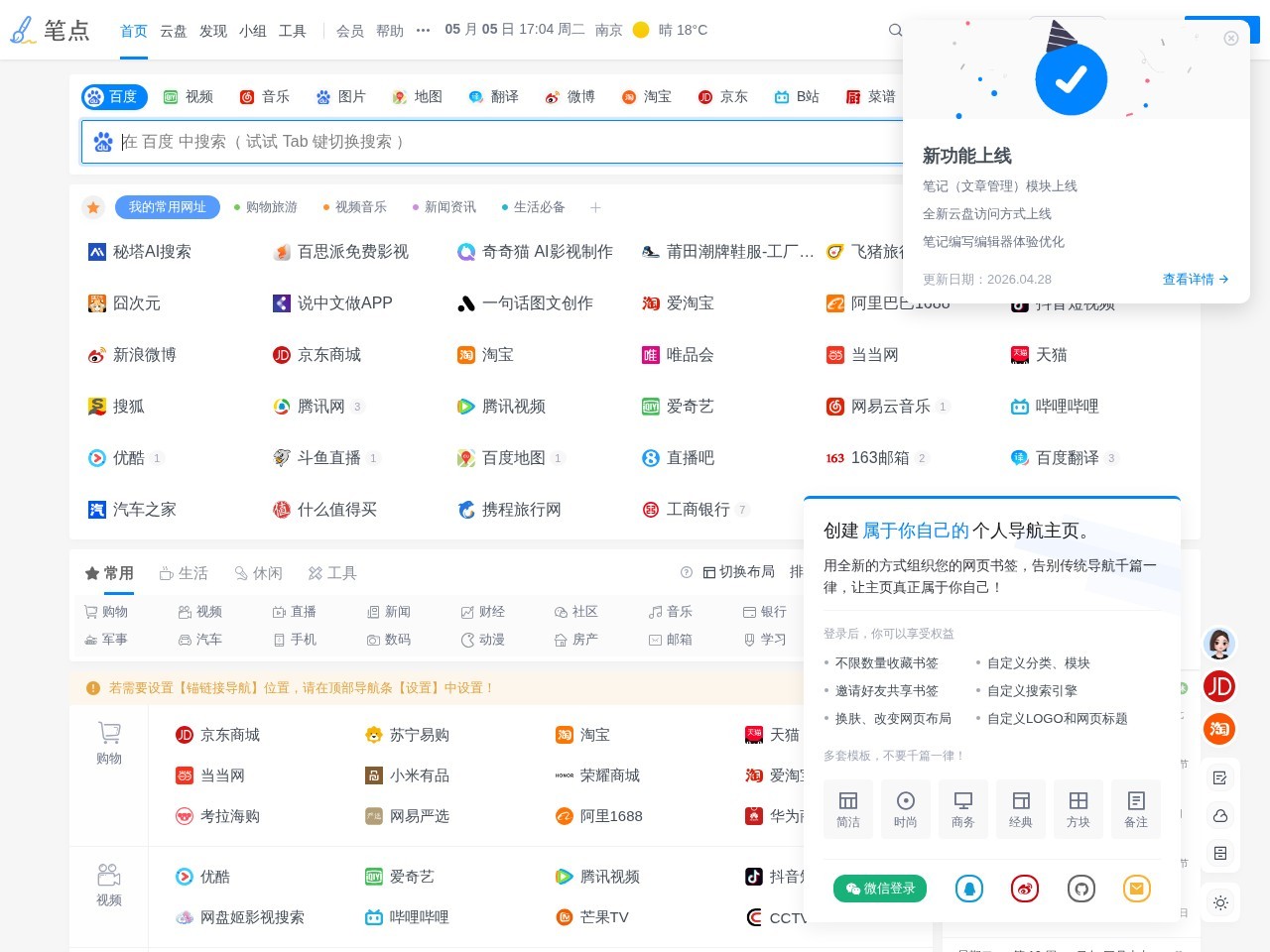Select 视频音乐 category
Image resolution: width=1270 pixels, height=952 pixels.
click(x=354, y=207)
